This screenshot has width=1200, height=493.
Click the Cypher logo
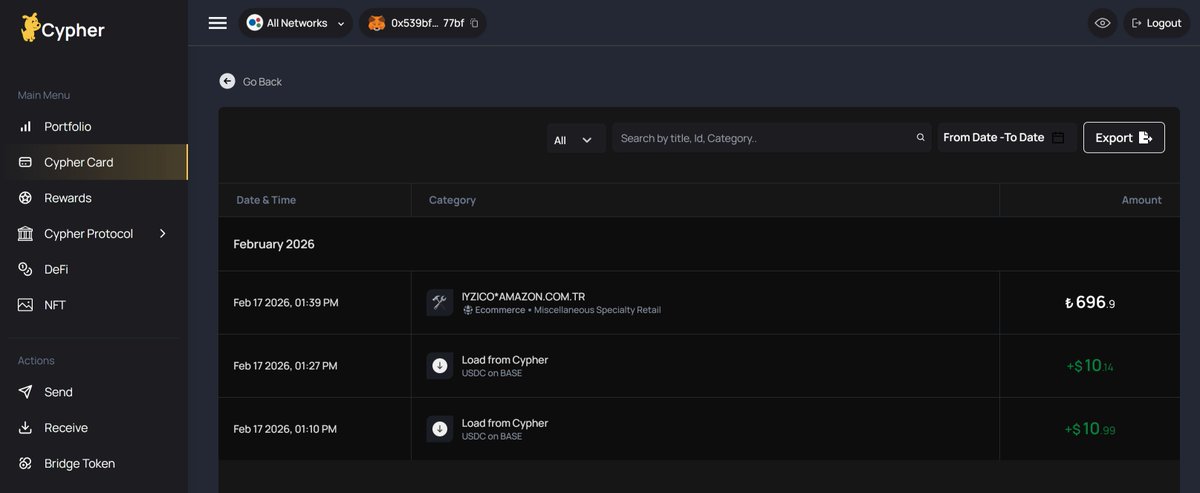62,28
